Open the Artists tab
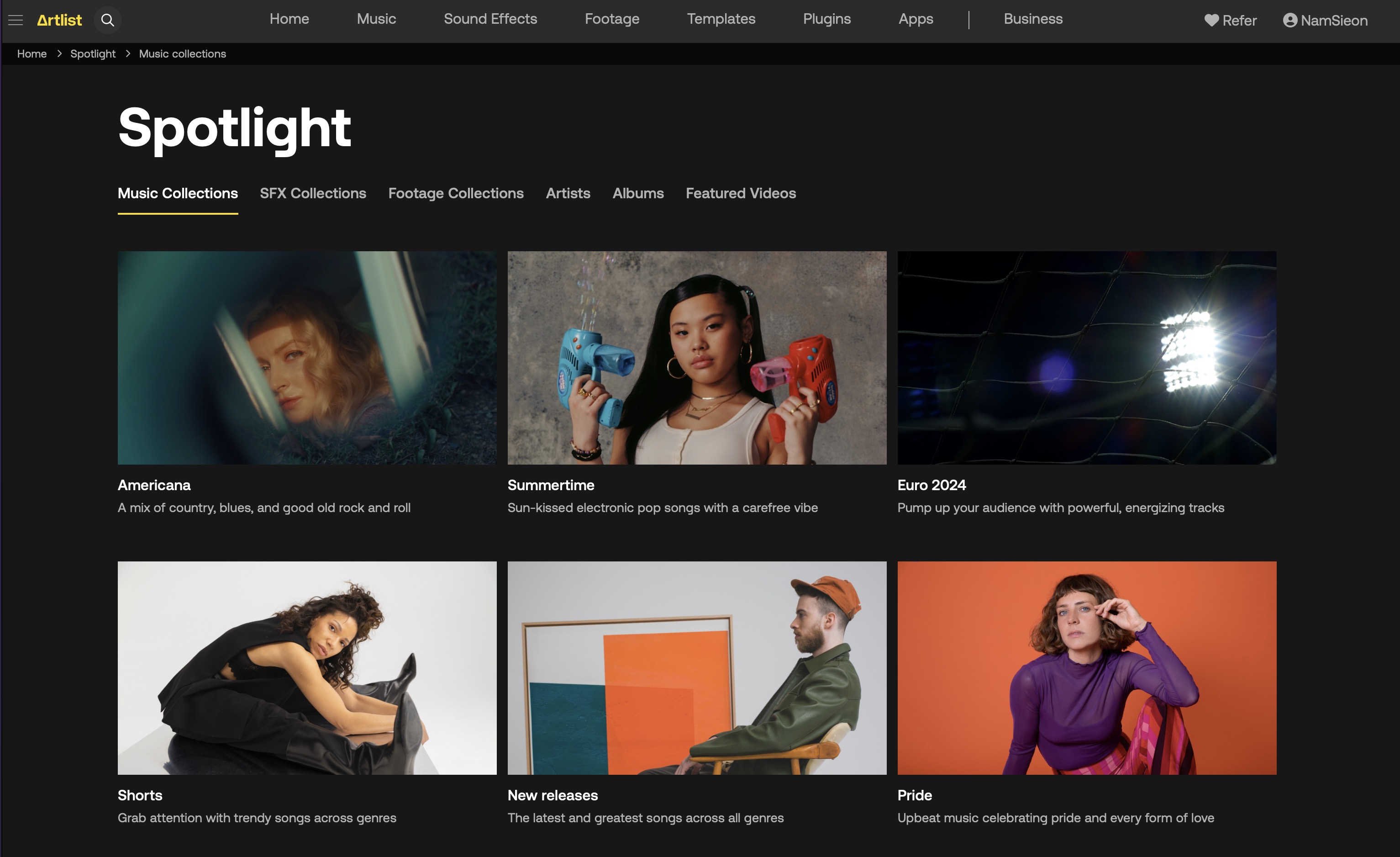The height and width of the screenshot is (857, 1400). 568,193
